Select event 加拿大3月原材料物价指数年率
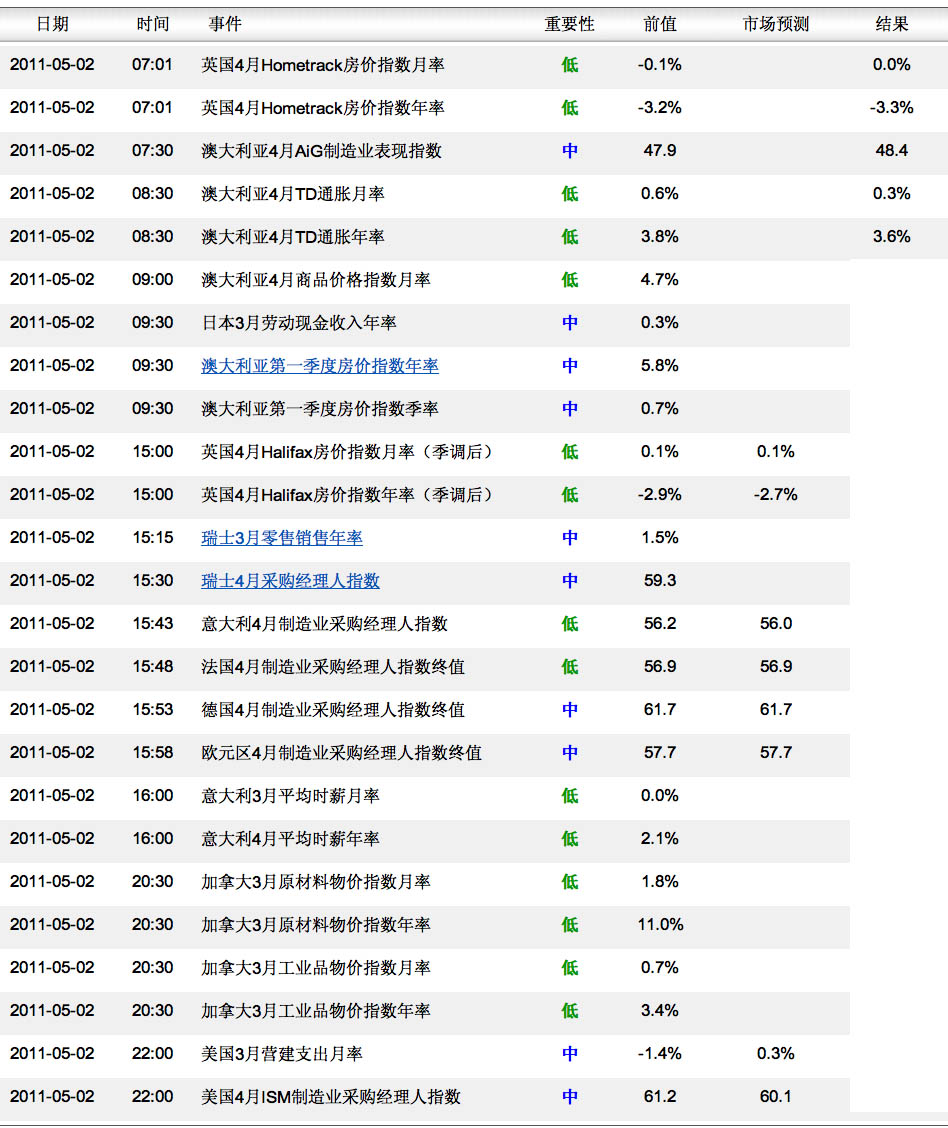This screenshot has height=1128, width=948. [315, 925]
